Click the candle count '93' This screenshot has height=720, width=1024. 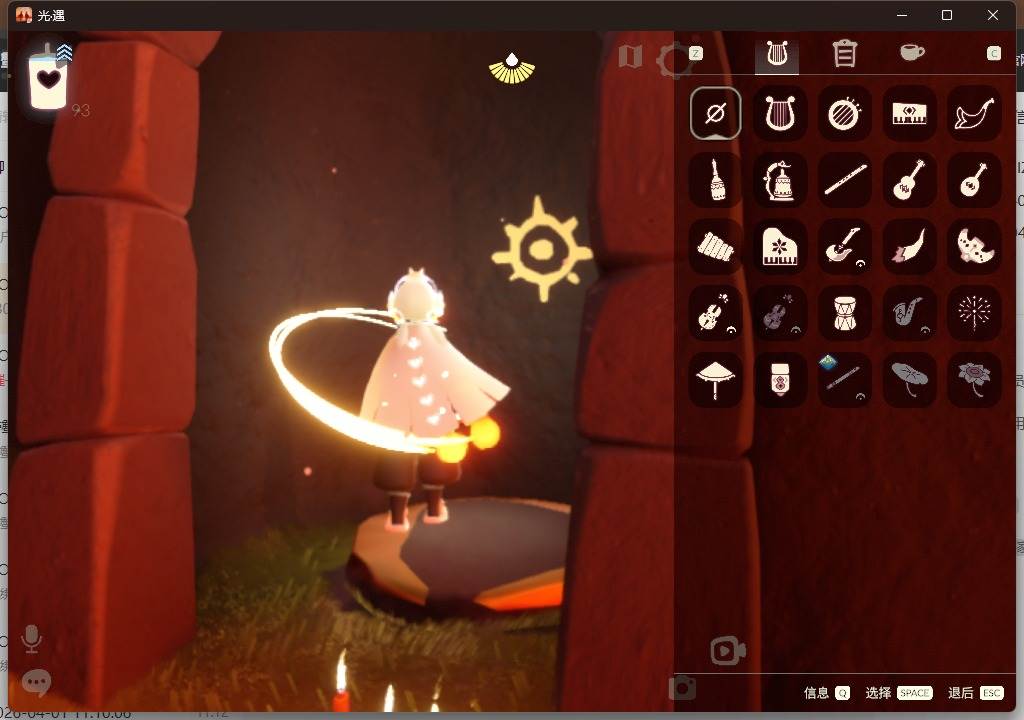(80, 110)
